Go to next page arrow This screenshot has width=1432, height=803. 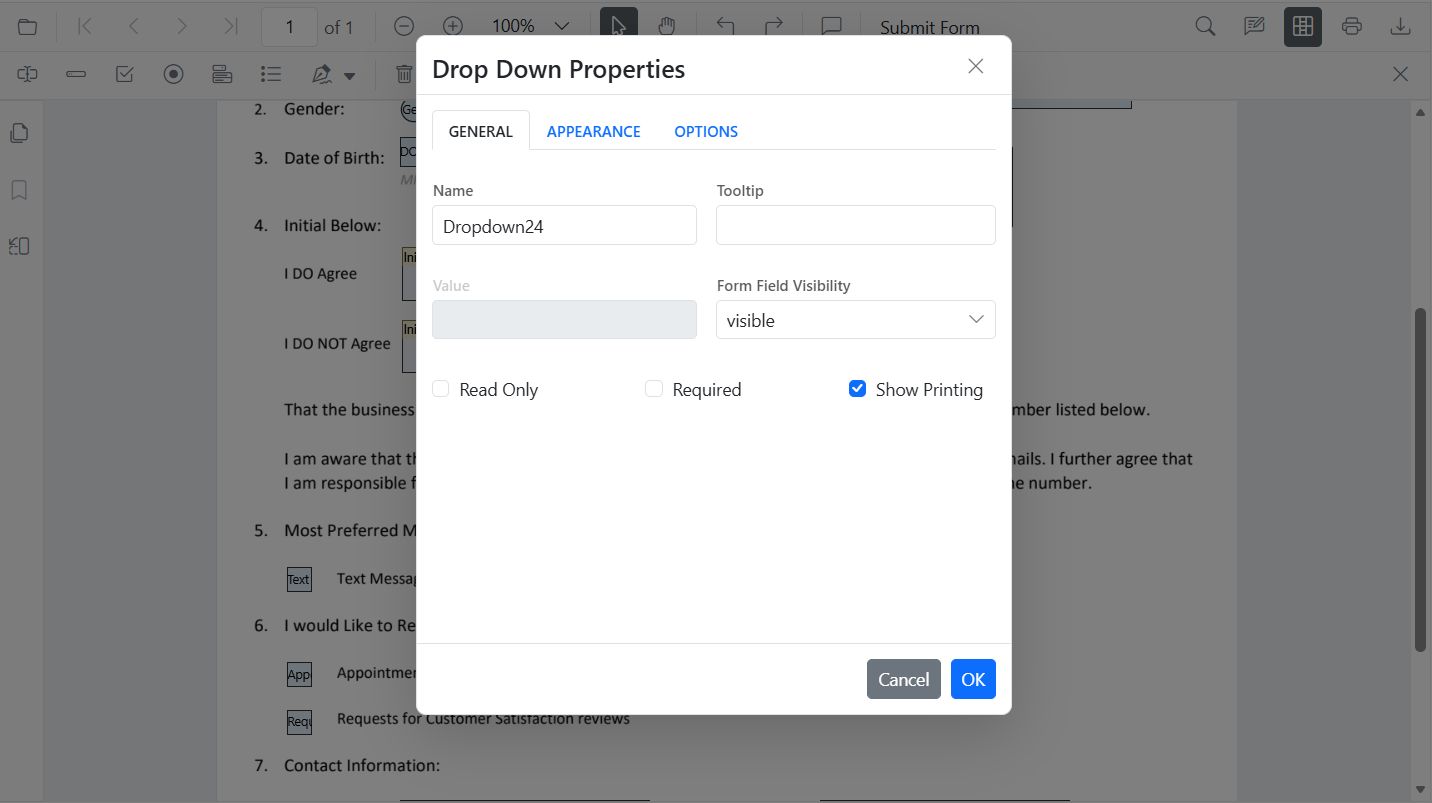[181, 26]
